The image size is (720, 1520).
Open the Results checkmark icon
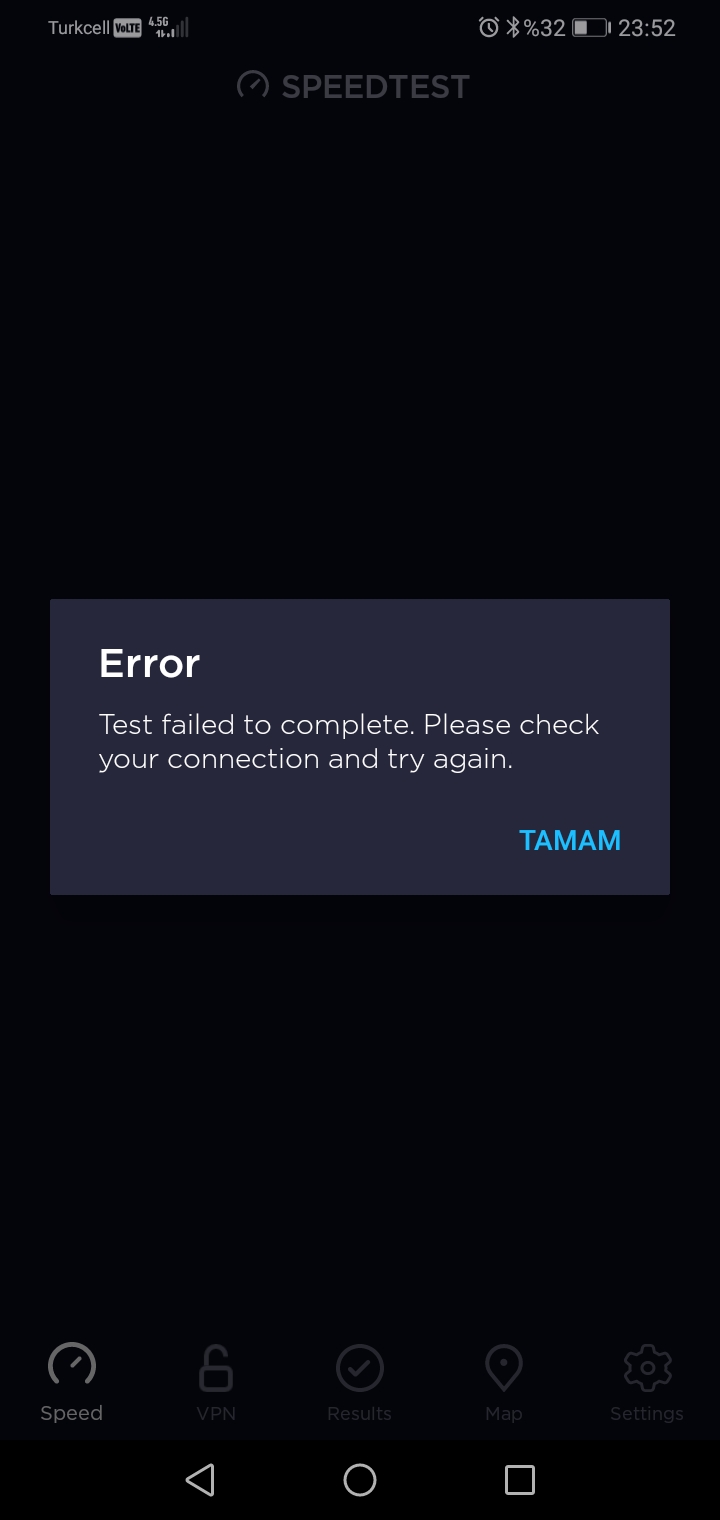(x=360, y=1368)
